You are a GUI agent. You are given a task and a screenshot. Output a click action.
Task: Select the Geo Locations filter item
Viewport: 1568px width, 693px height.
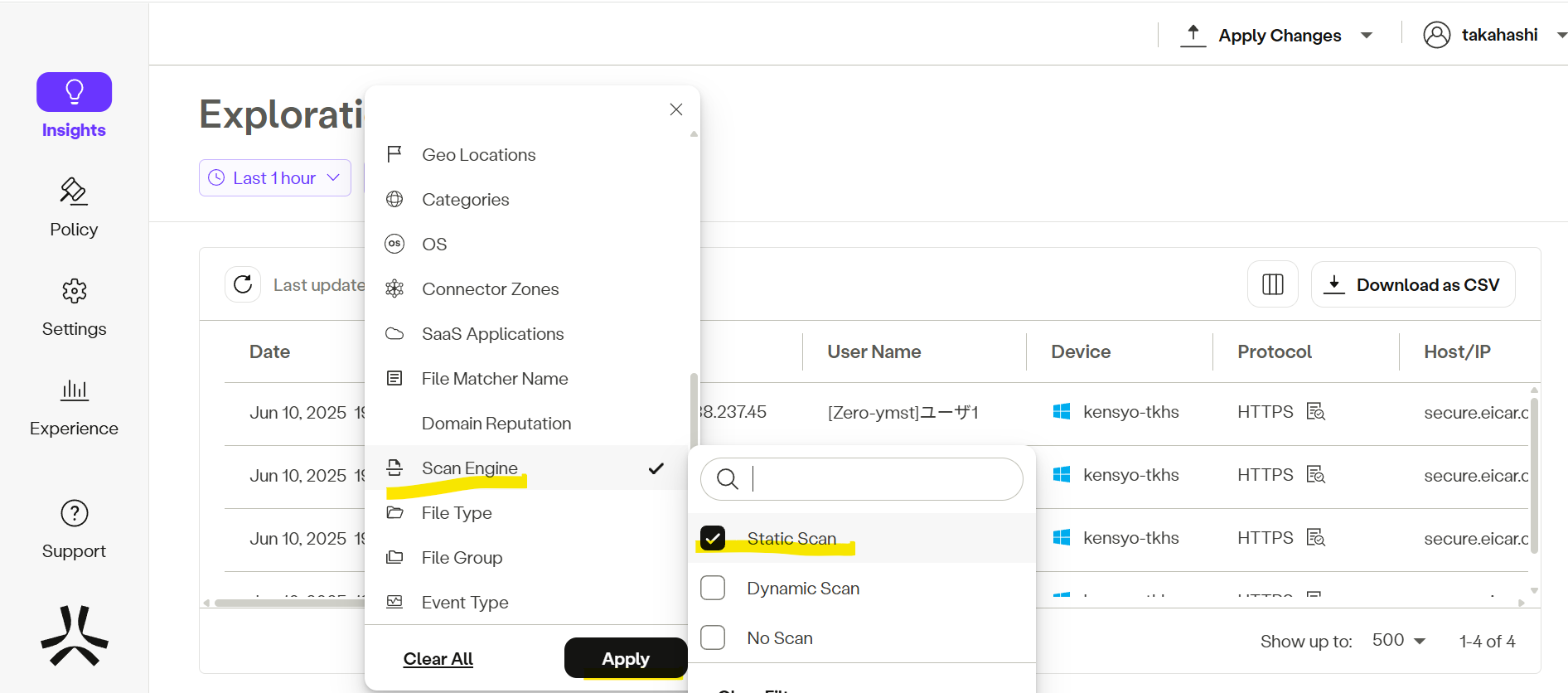(478, 155)
